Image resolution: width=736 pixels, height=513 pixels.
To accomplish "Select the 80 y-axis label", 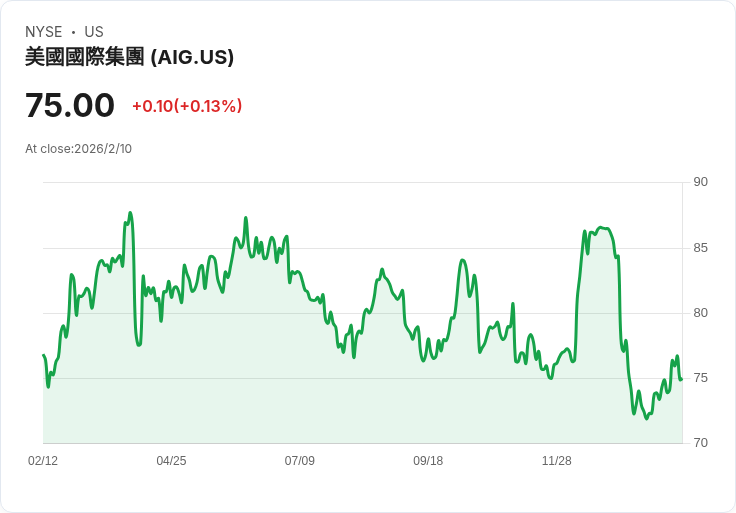I will 701,313.
